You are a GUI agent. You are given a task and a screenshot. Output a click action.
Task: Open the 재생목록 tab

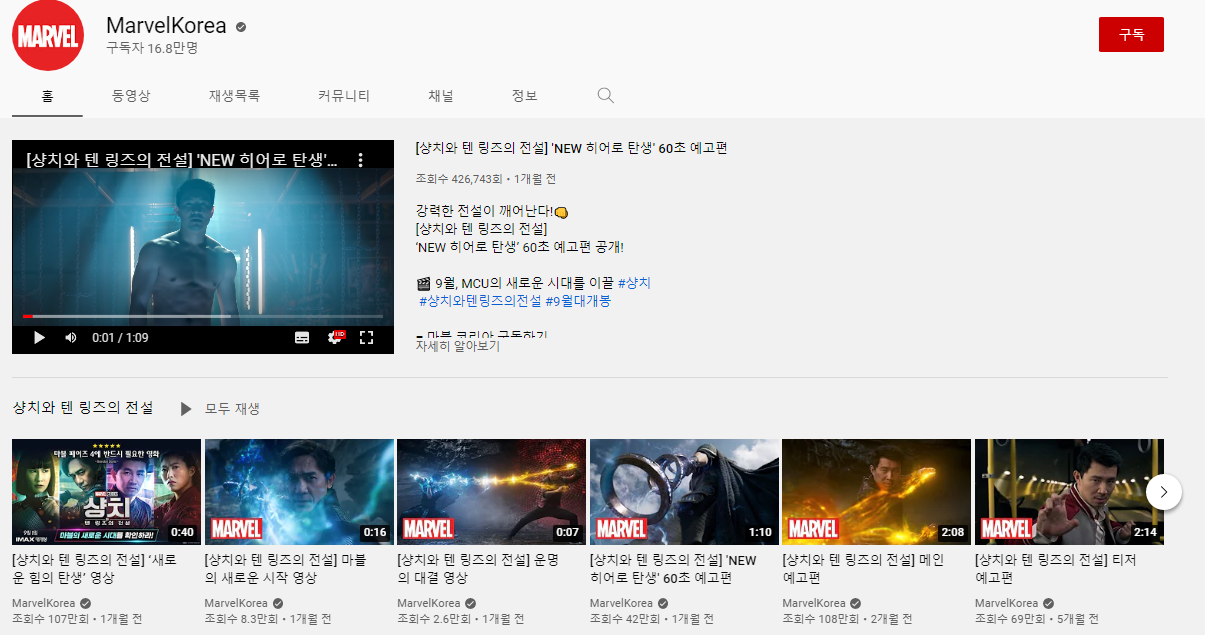(x=235, y=96)
